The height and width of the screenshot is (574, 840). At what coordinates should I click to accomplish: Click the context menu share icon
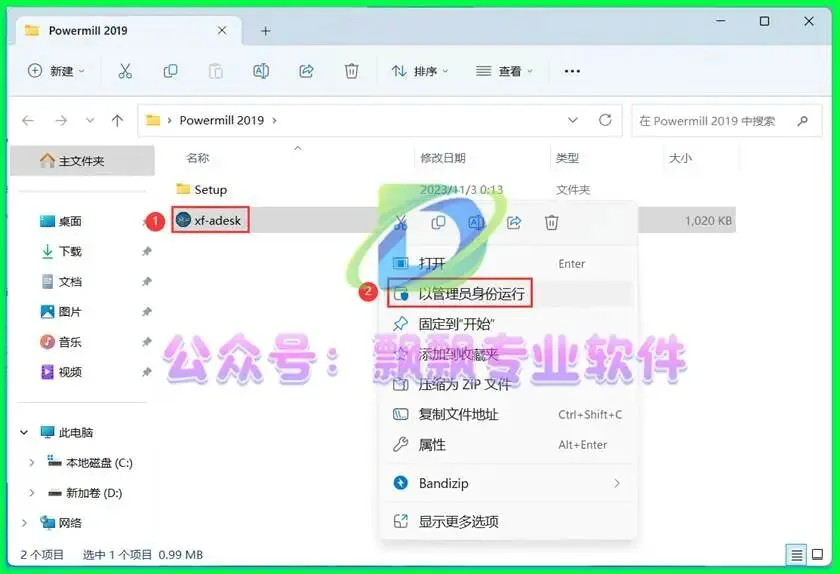point(514,222)
